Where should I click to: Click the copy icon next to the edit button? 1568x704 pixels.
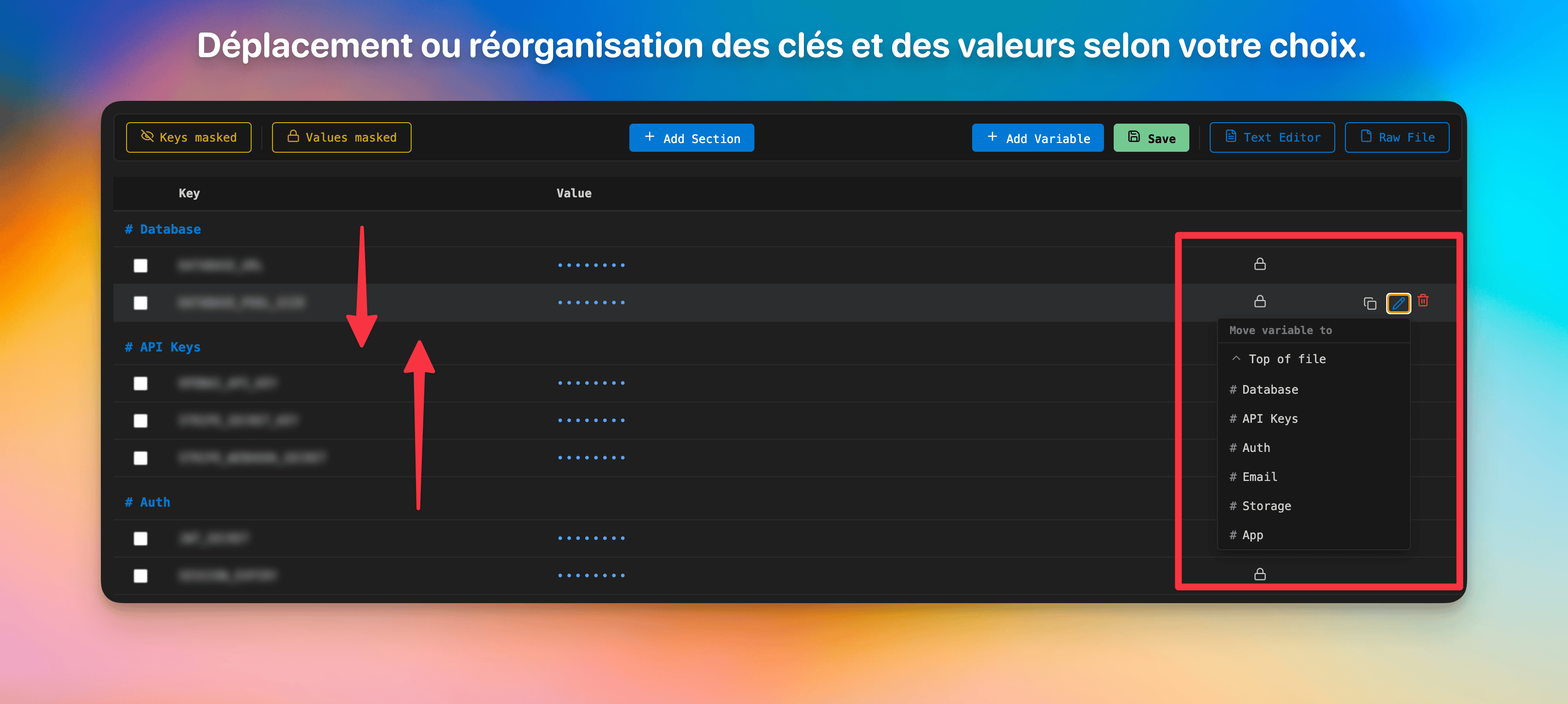(1370, 303)
